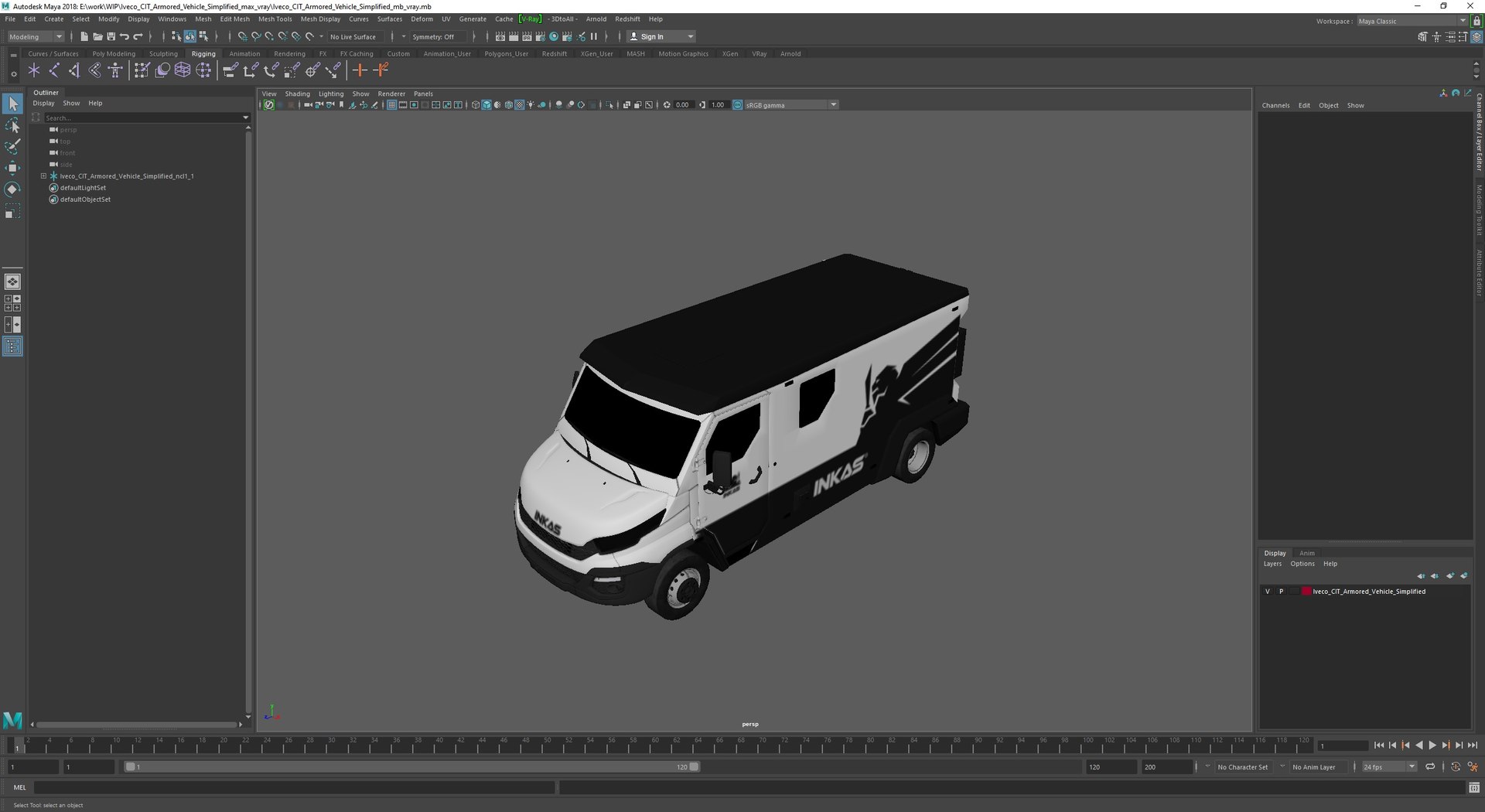1485x812 pixels.
Task: Toggle the viewport grid display icon
Action: (392, 105)
